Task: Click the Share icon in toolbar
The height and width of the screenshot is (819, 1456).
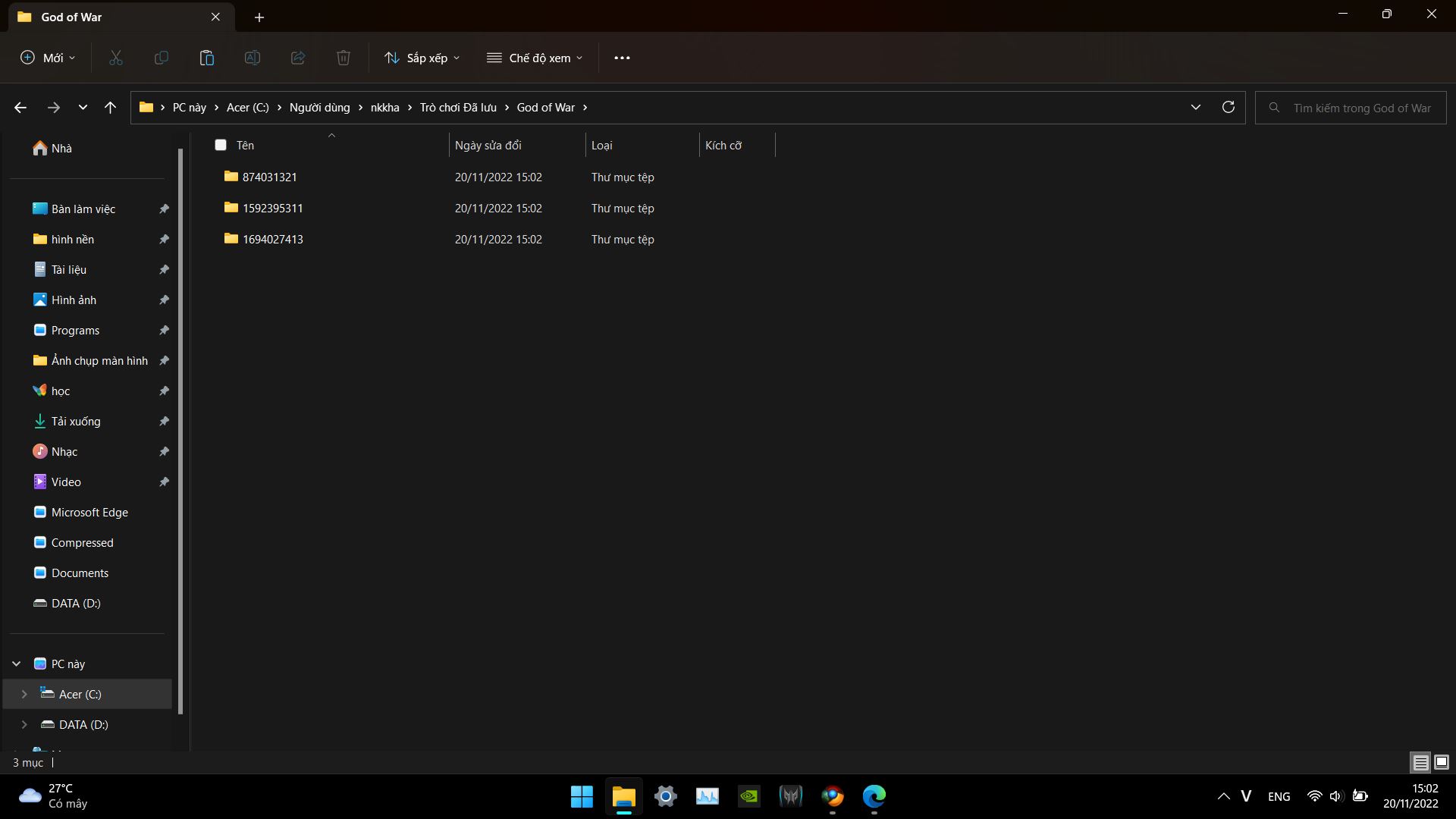Action: click(298, 58)
